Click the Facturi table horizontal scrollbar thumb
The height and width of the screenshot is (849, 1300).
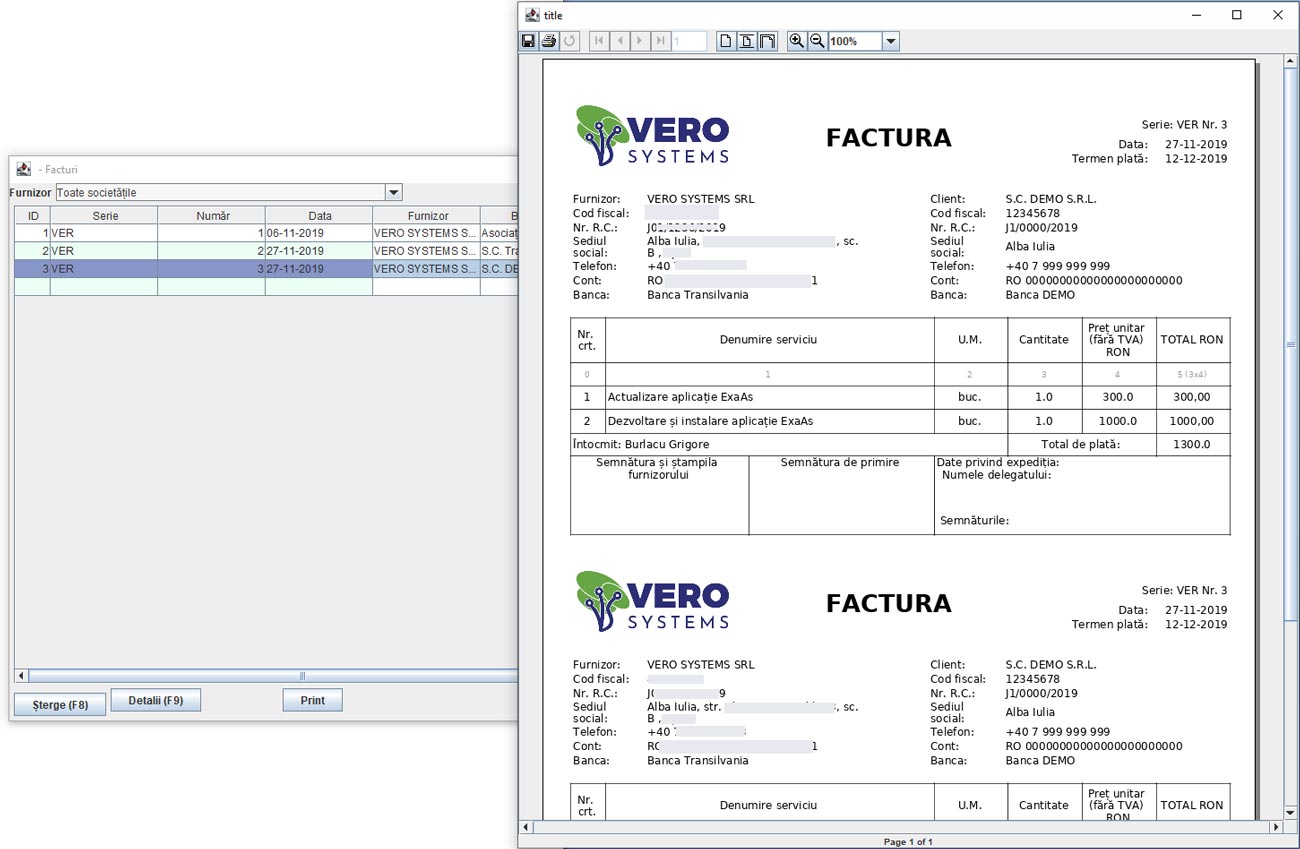click(300, 676)
